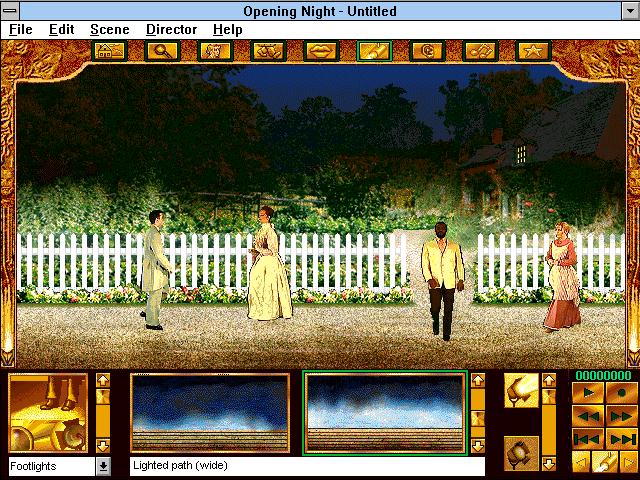Click the green 00000000 counter display

[603, 376]
